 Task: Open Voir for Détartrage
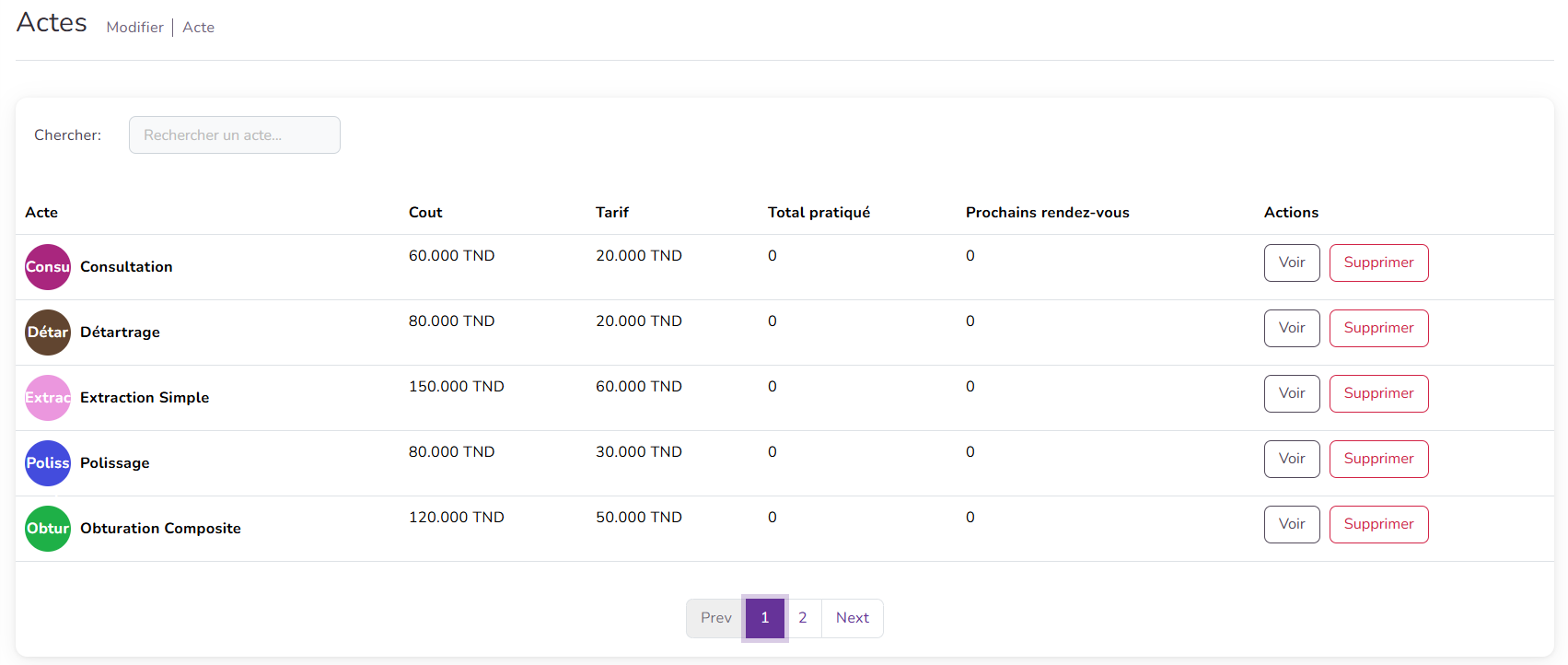coord(1291,328)
